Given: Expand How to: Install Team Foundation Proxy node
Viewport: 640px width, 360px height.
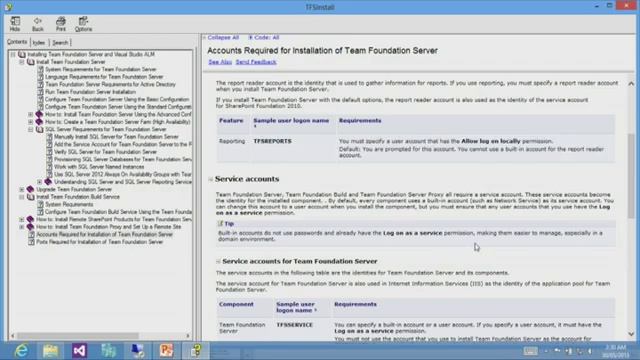Looking at the screenshot, I should (x=22, y=227).
